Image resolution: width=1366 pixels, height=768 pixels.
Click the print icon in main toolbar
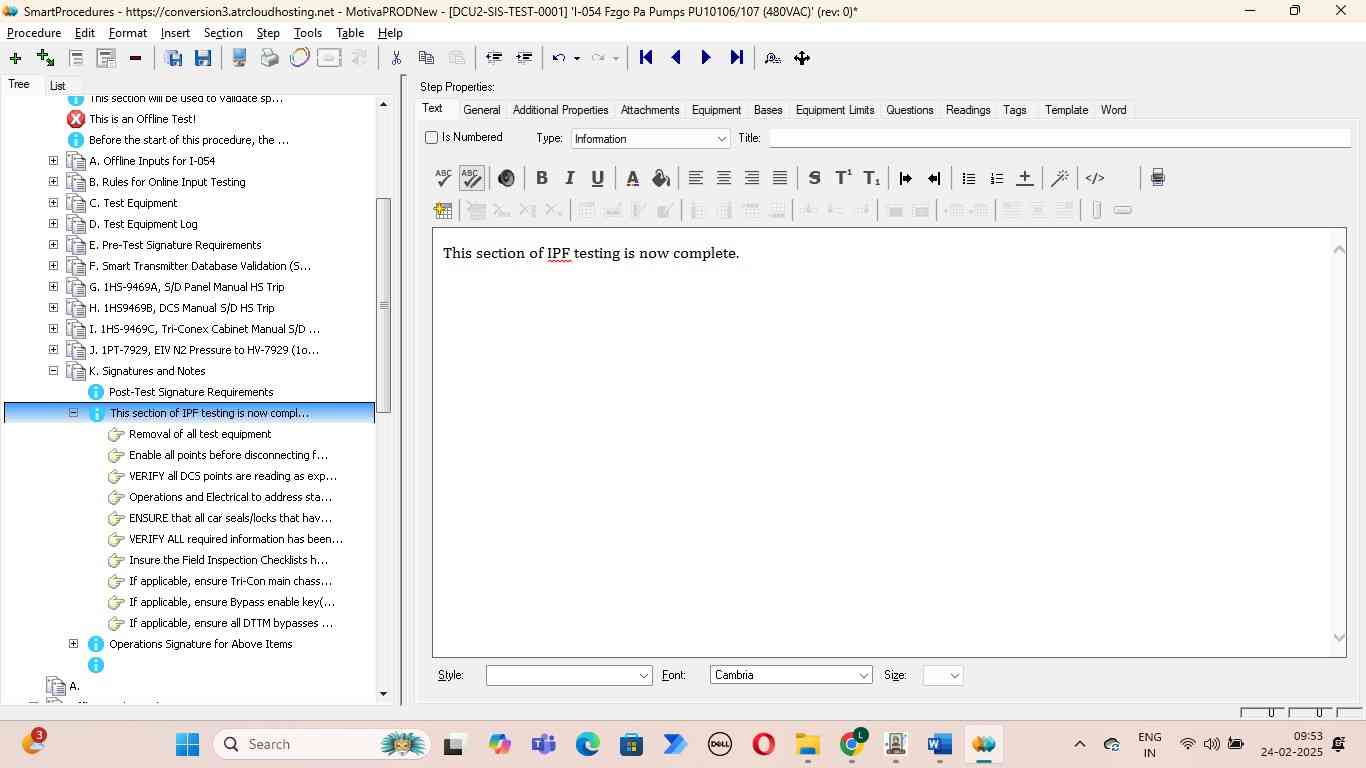pos(270,58)
